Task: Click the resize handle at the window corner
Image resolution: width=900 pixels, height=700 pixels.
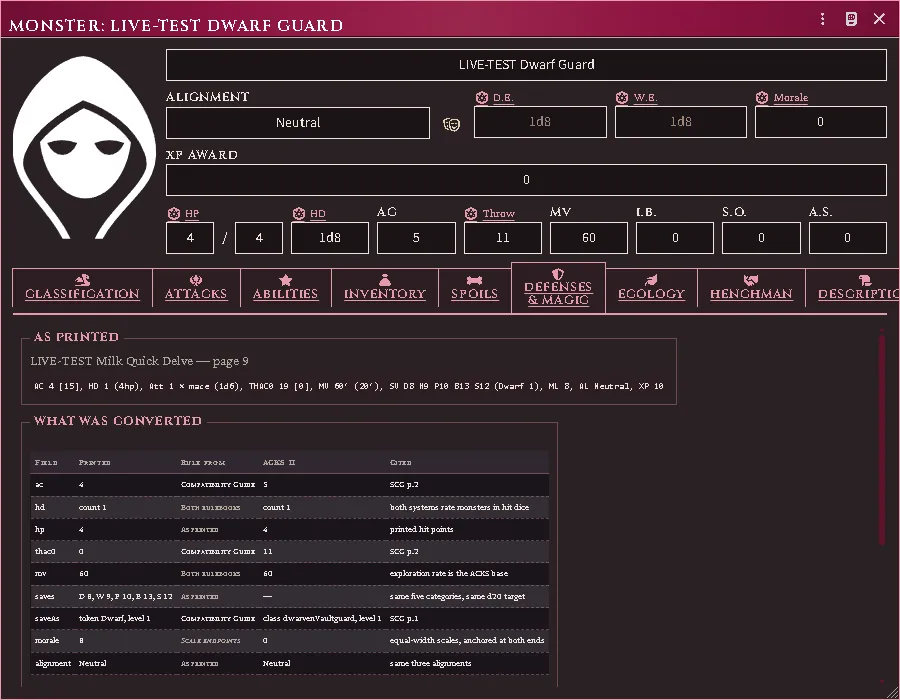Action: coord(893,693)
